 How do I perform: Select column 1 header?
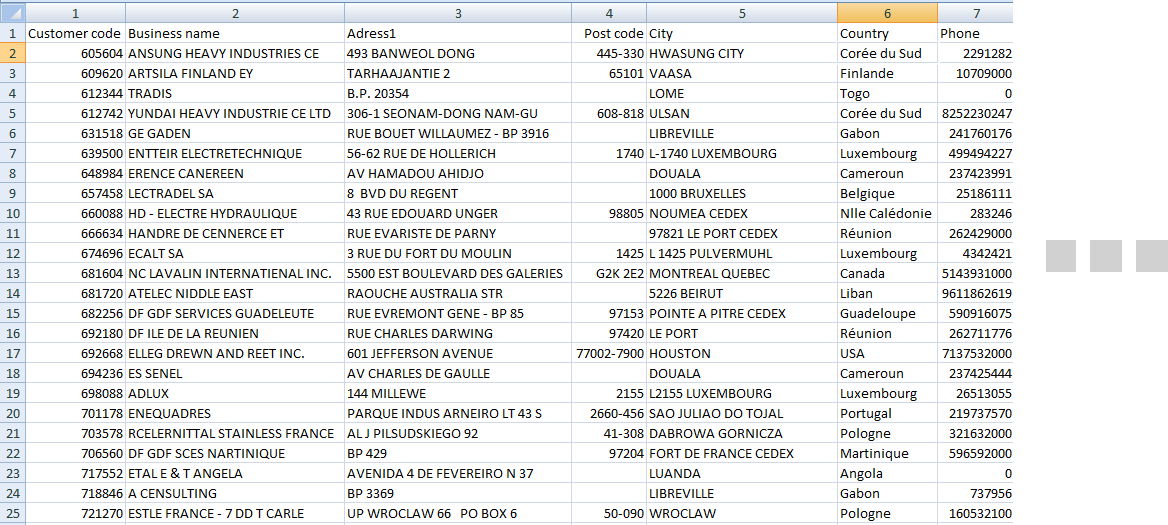click(x=75, y=13)
